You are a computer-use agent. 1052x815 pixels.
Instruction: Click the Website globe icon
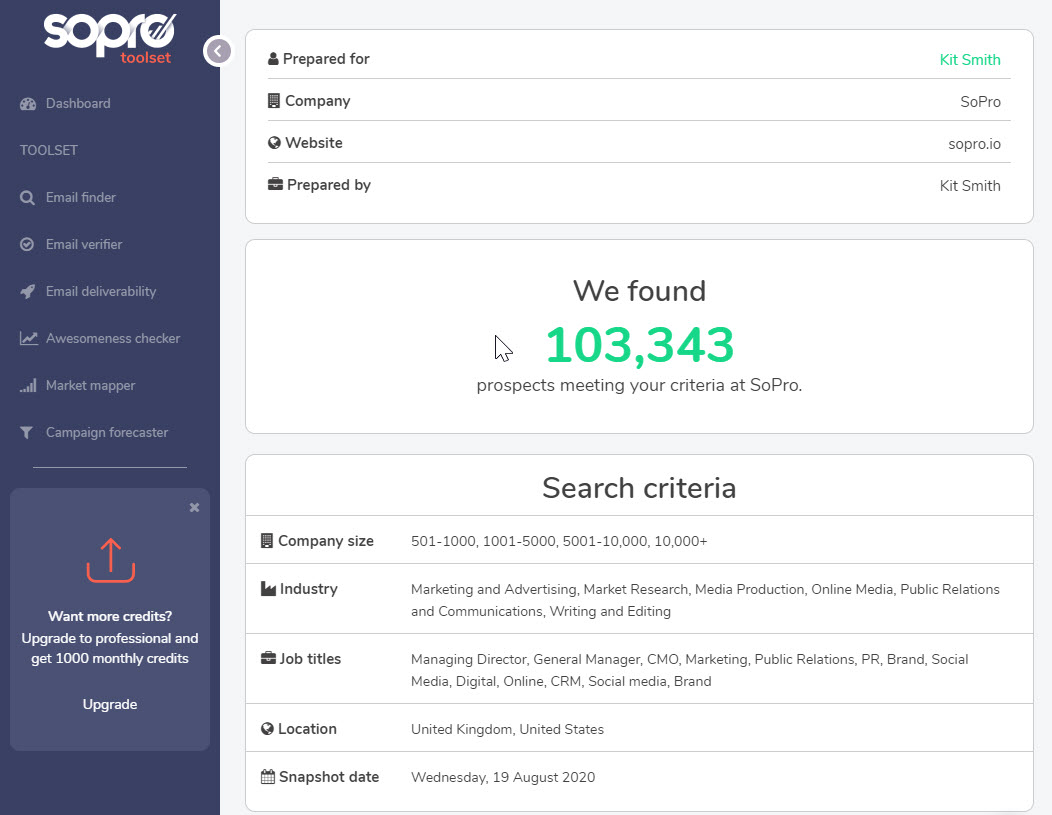[x=274, y=143]
